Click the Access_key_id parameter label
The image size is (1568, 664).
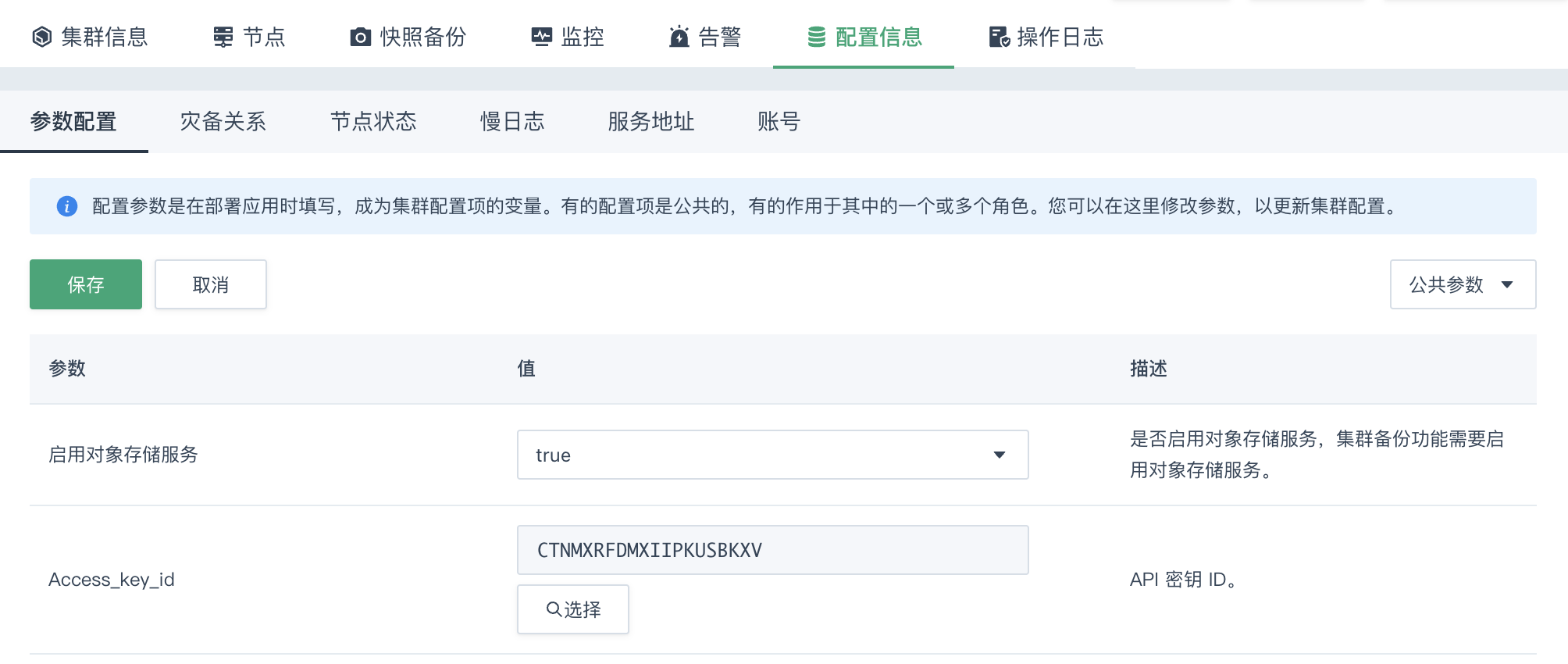point(112,580)
